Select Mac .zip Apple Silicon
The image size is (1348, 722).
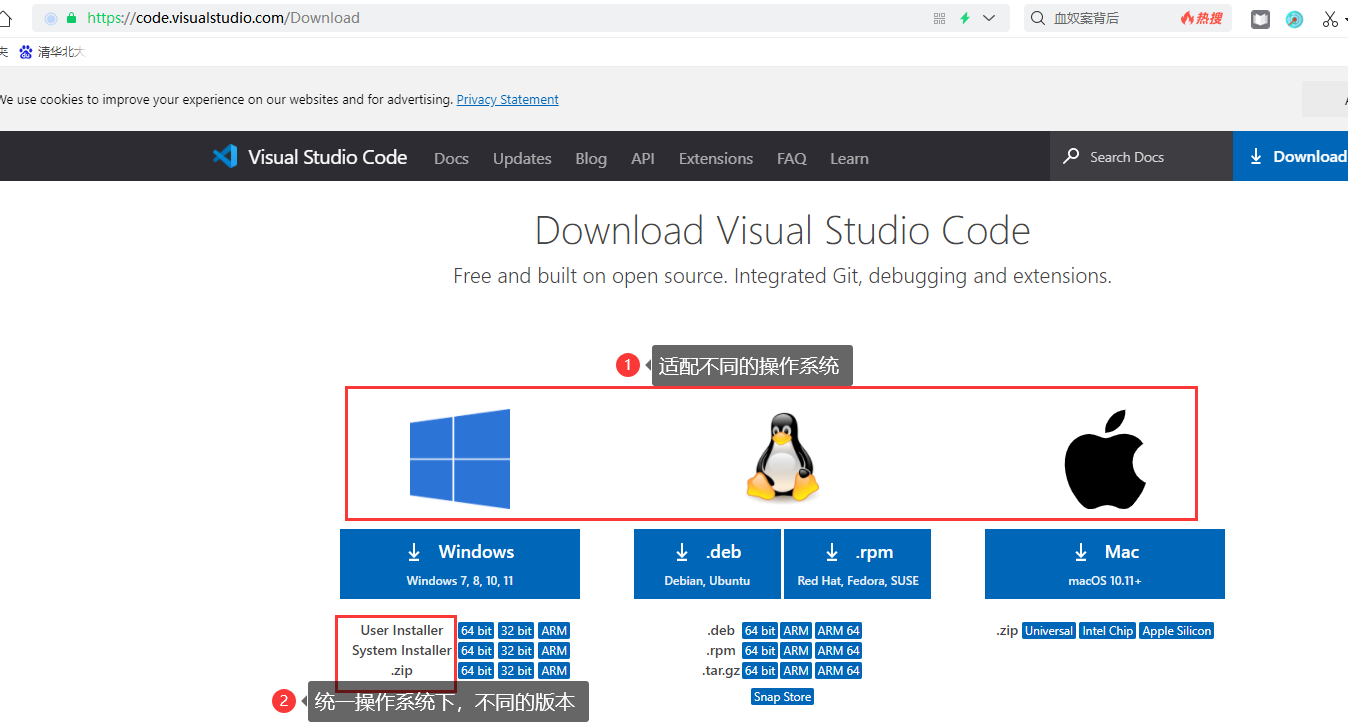coord(1176,630)
